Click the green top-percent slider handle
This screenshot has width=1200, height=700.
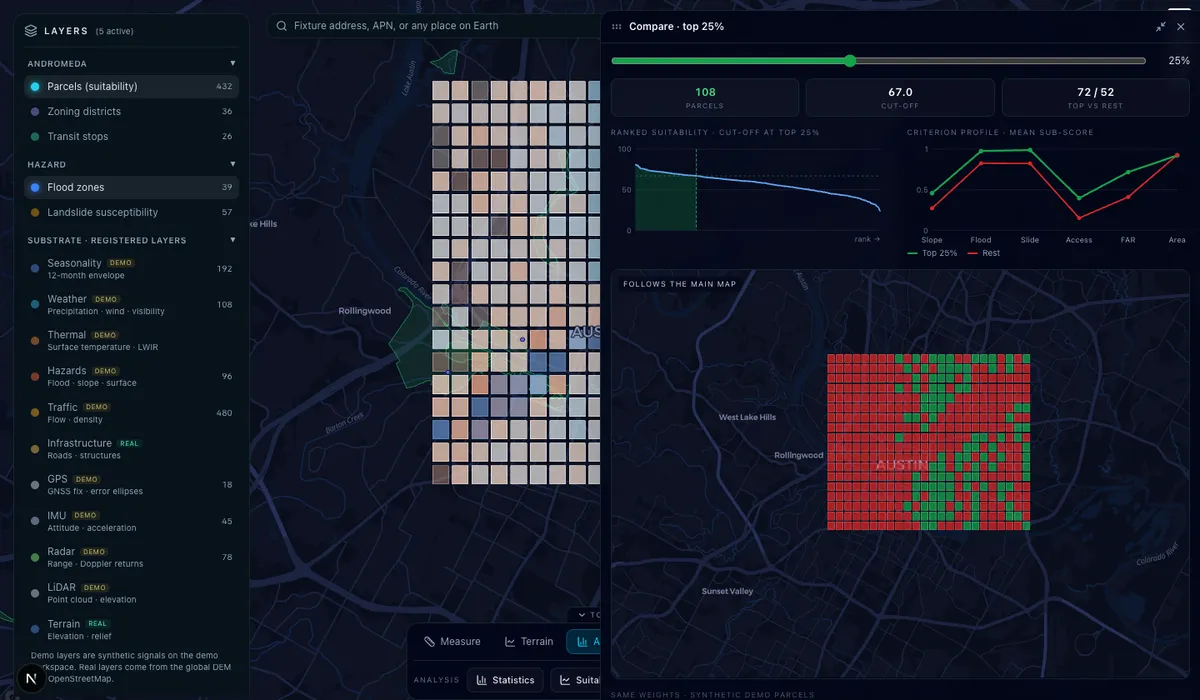(x=850, y=61)
